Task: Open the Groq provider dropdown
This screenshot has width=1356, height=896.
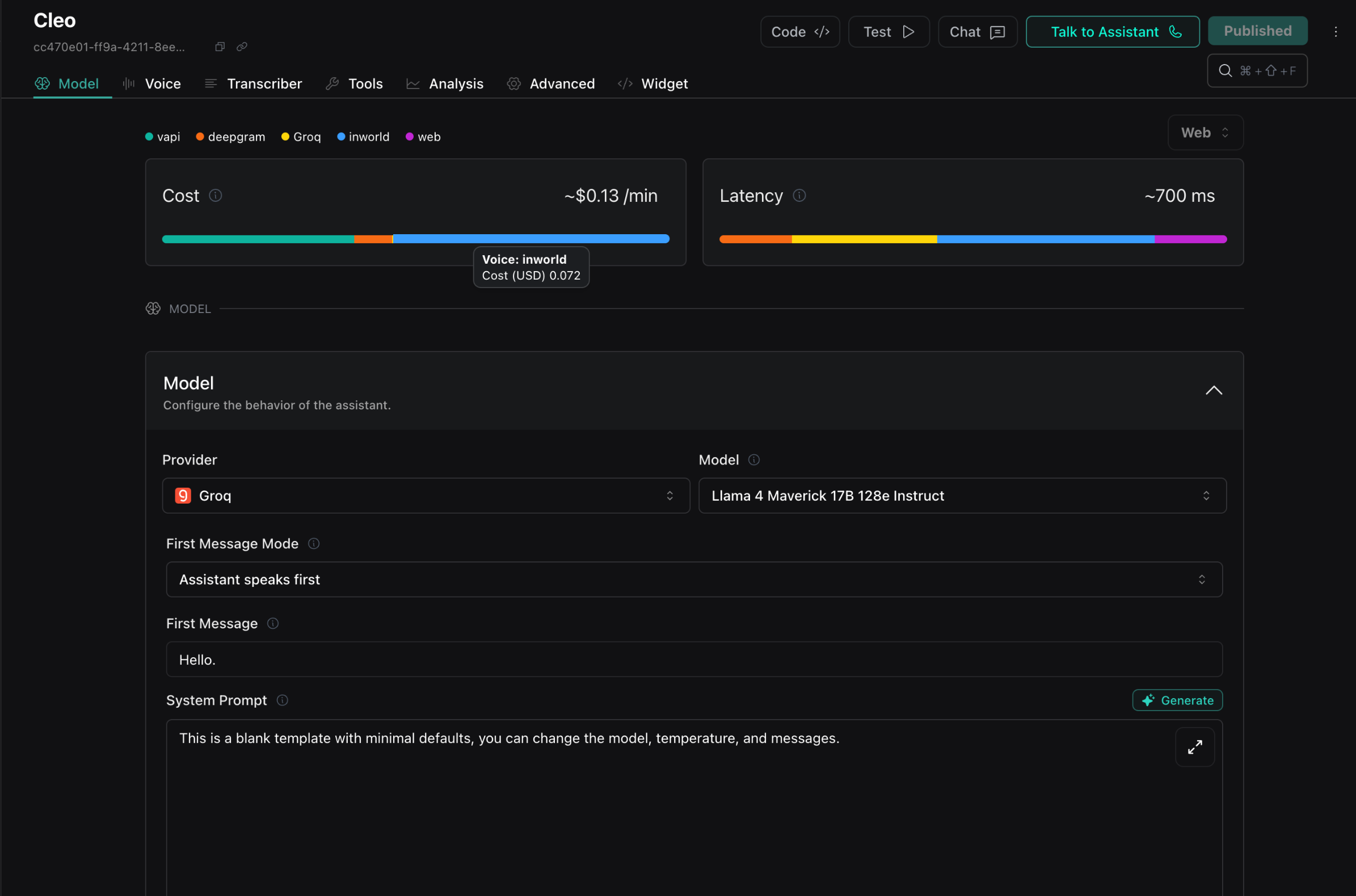Action: (x=426, y=496)
